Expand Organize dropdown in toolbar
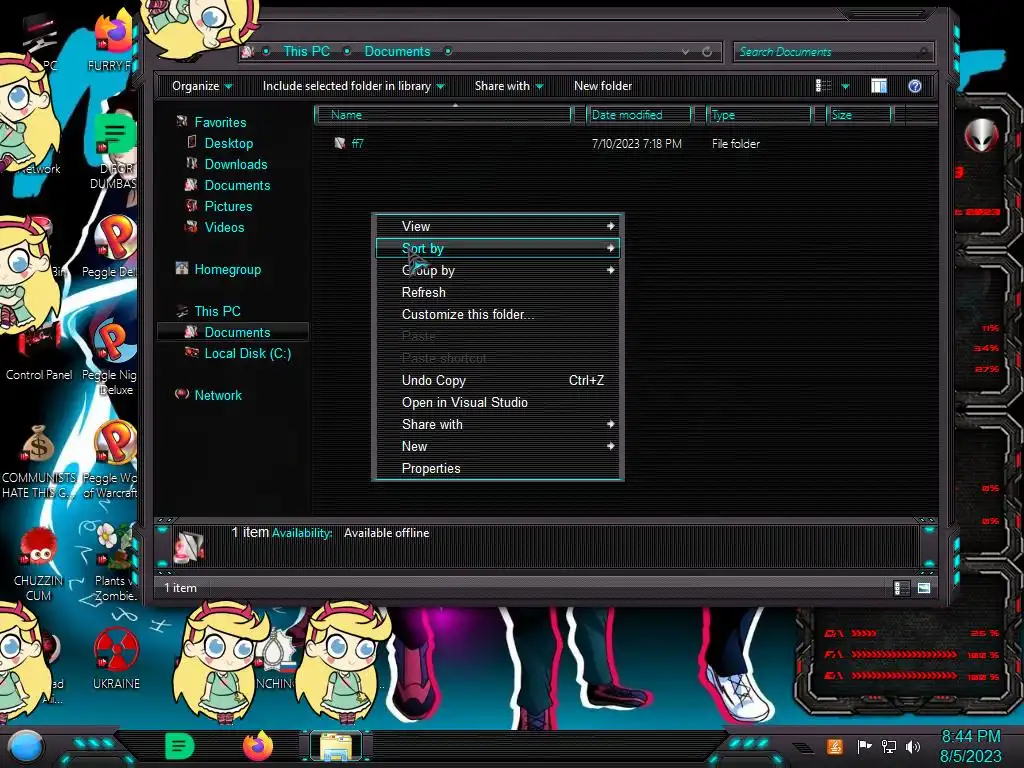1024x768 pixels. click(x=202, y=86)
